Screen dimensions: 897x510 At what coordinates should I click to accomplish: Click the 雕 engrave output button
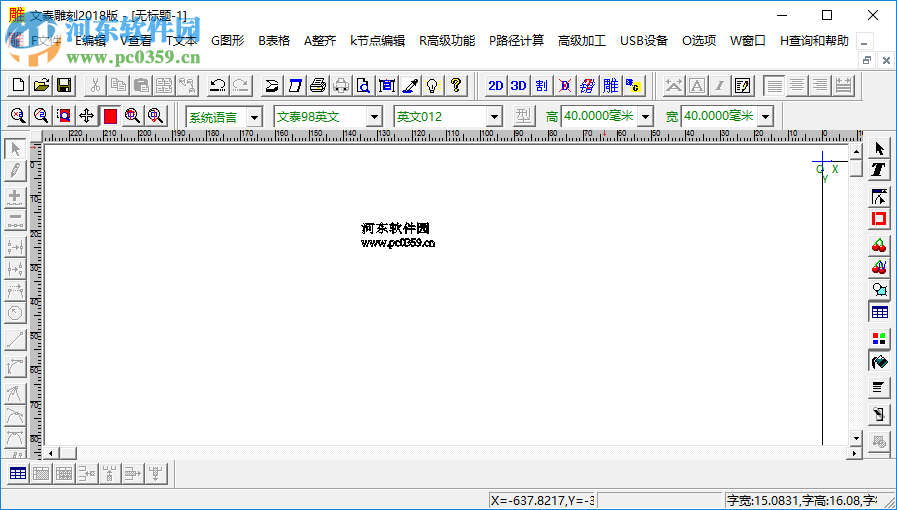pyautogui.click(x=610, y=86)
